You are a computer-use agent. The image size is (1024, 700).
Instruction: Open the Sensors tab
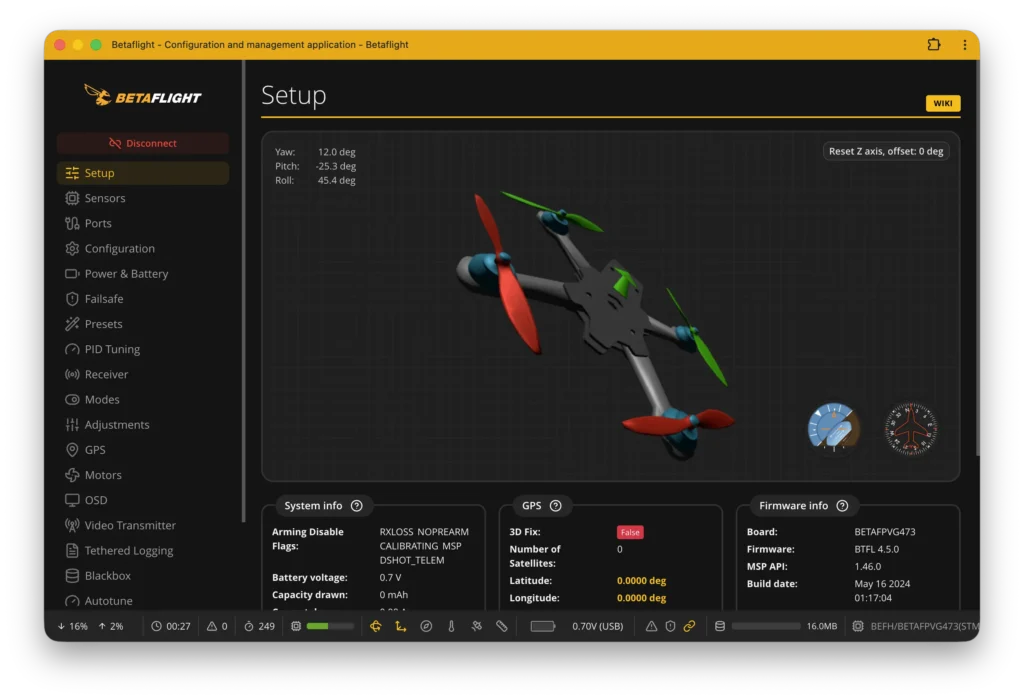[142, 198]
